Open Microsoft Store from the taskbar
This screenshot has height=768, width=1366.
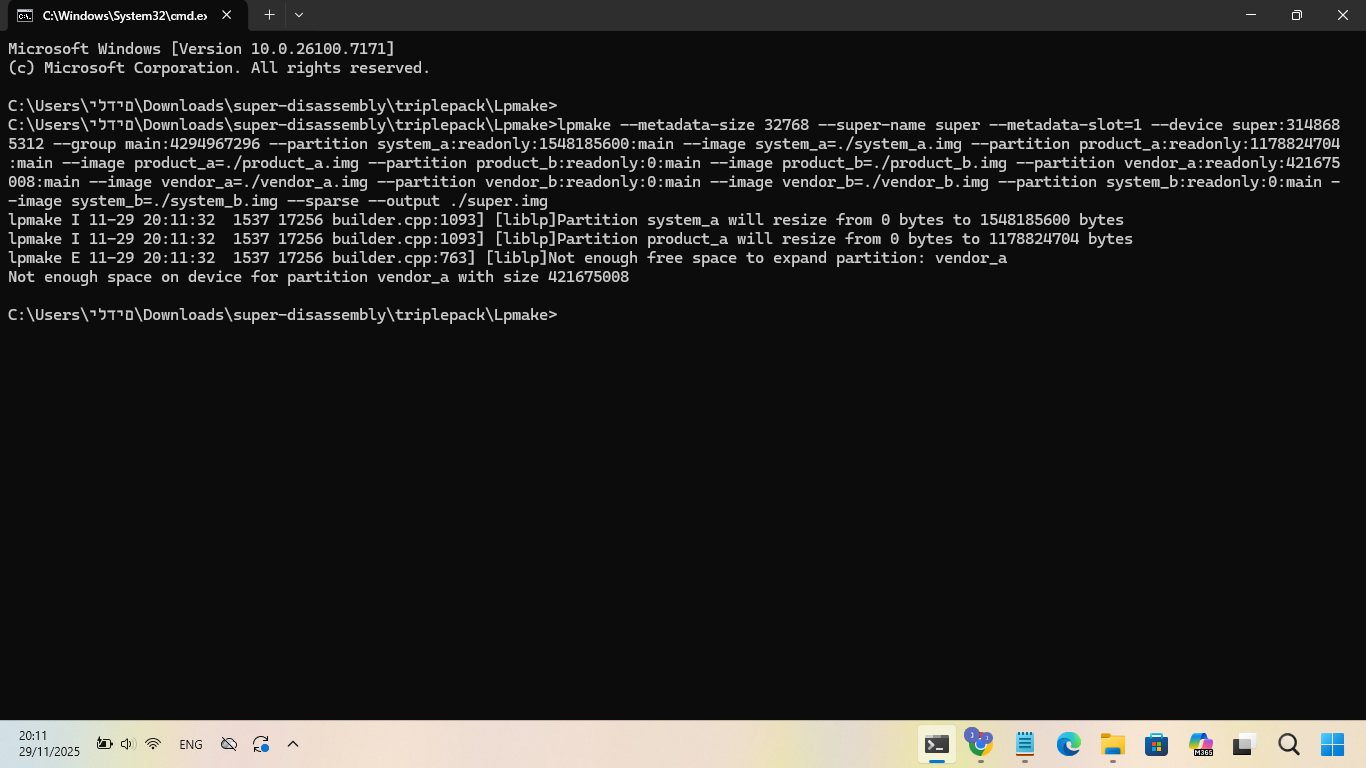[x=1157, y=744]
